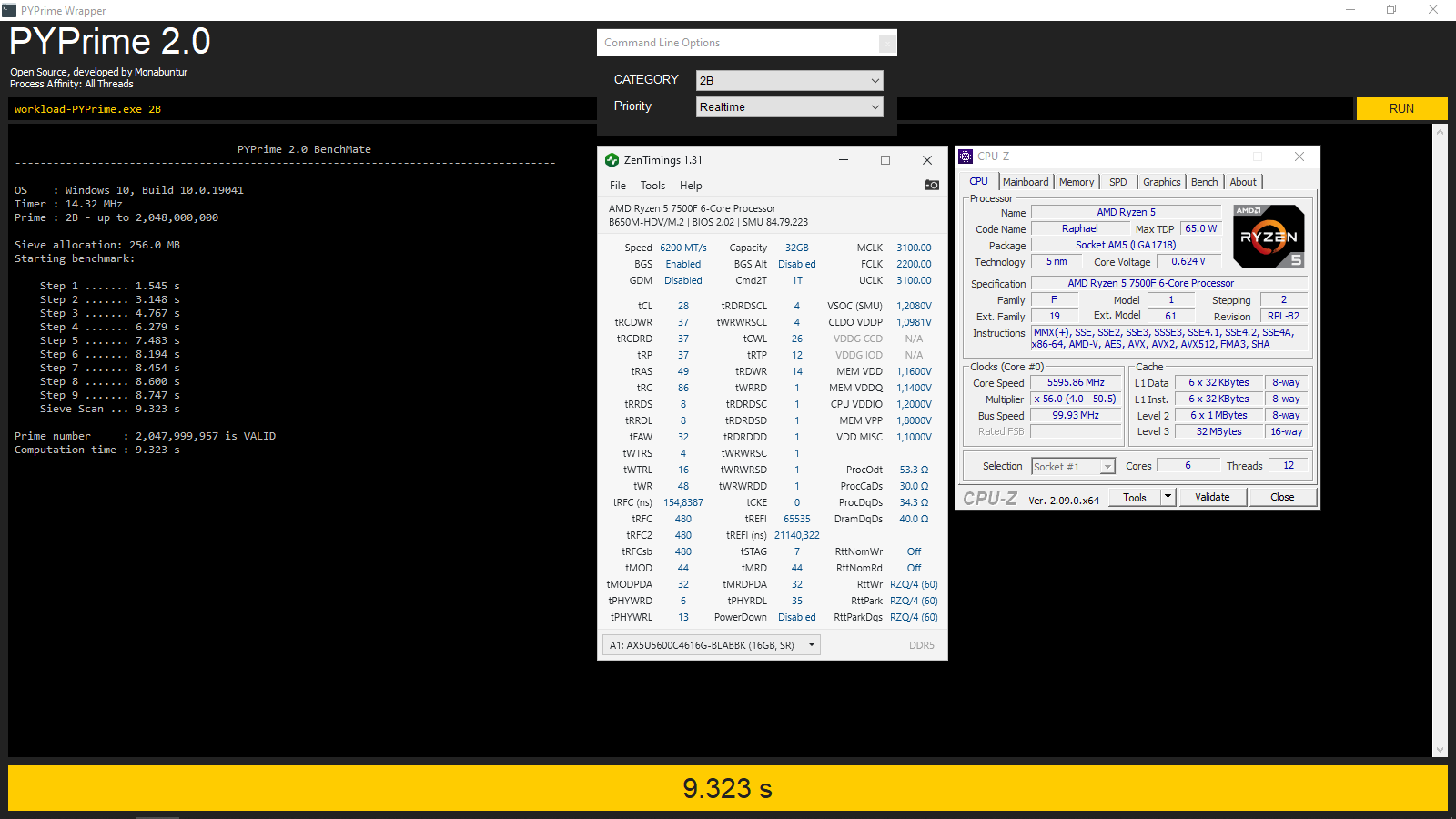The image size is (1456, 819).
Task: Minimize the CPU-Z window
Action: click(x=1217, y=157)
